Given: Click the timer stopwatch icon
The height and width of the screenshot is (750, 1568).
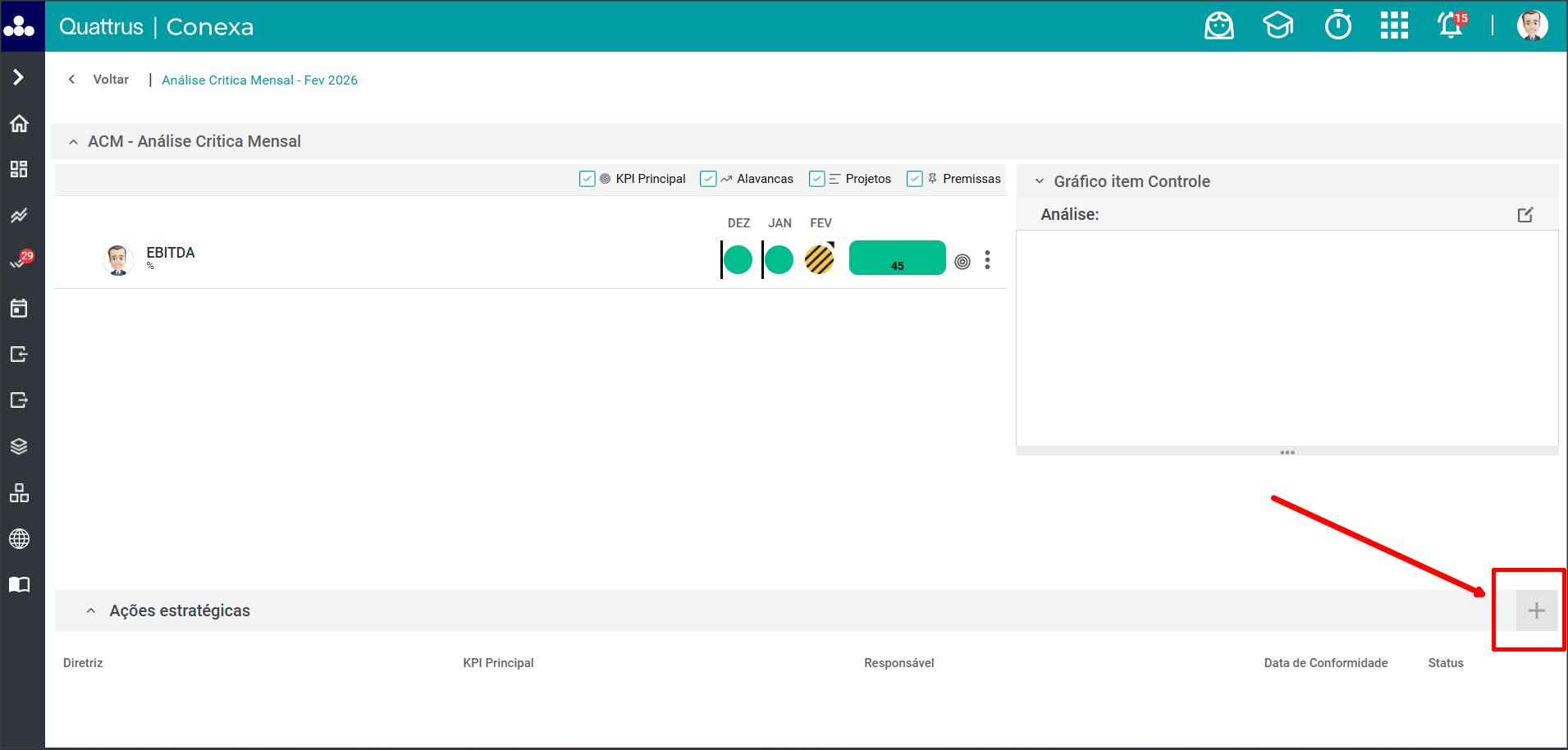Looking at the screenshot, I should [x=1338, y=26].
